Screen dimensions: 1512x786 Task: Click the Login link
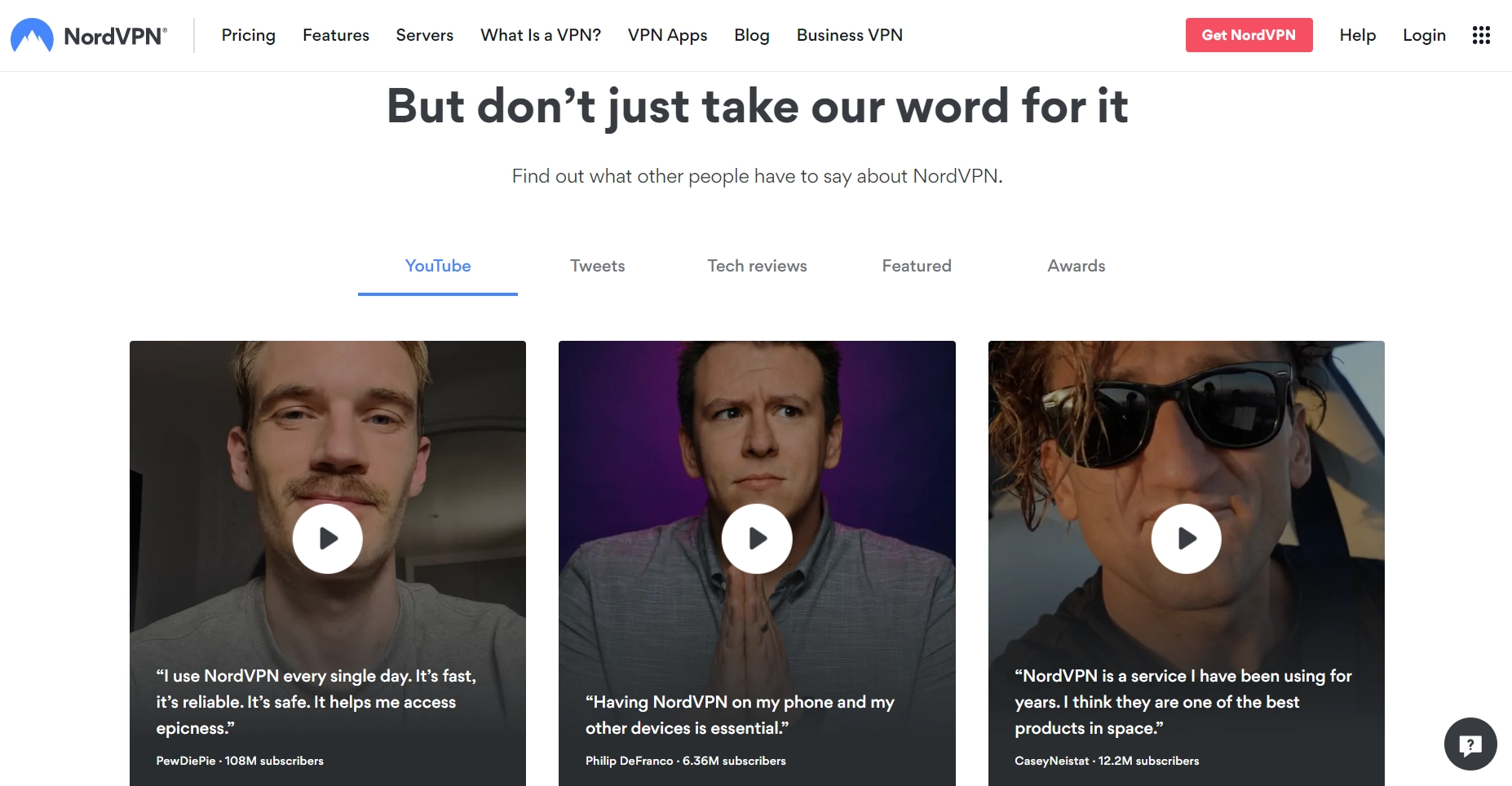[x=1424, y=35]
